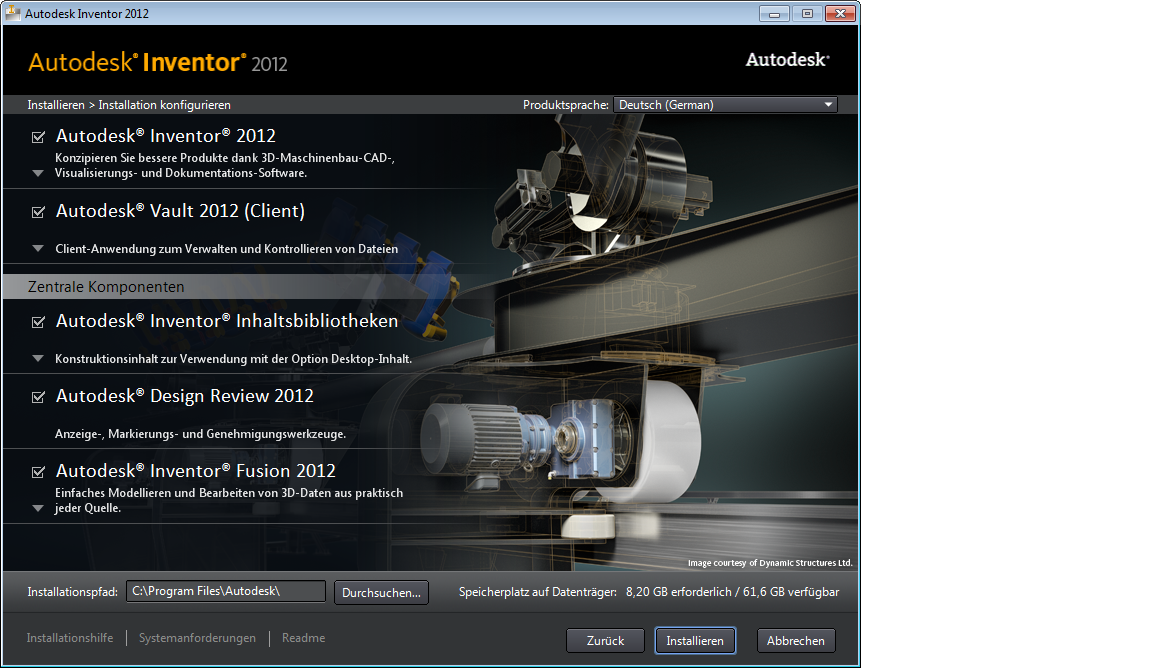
Task: Maximize the Autodesk Inventor 2012 window
Action: [807, 13]
